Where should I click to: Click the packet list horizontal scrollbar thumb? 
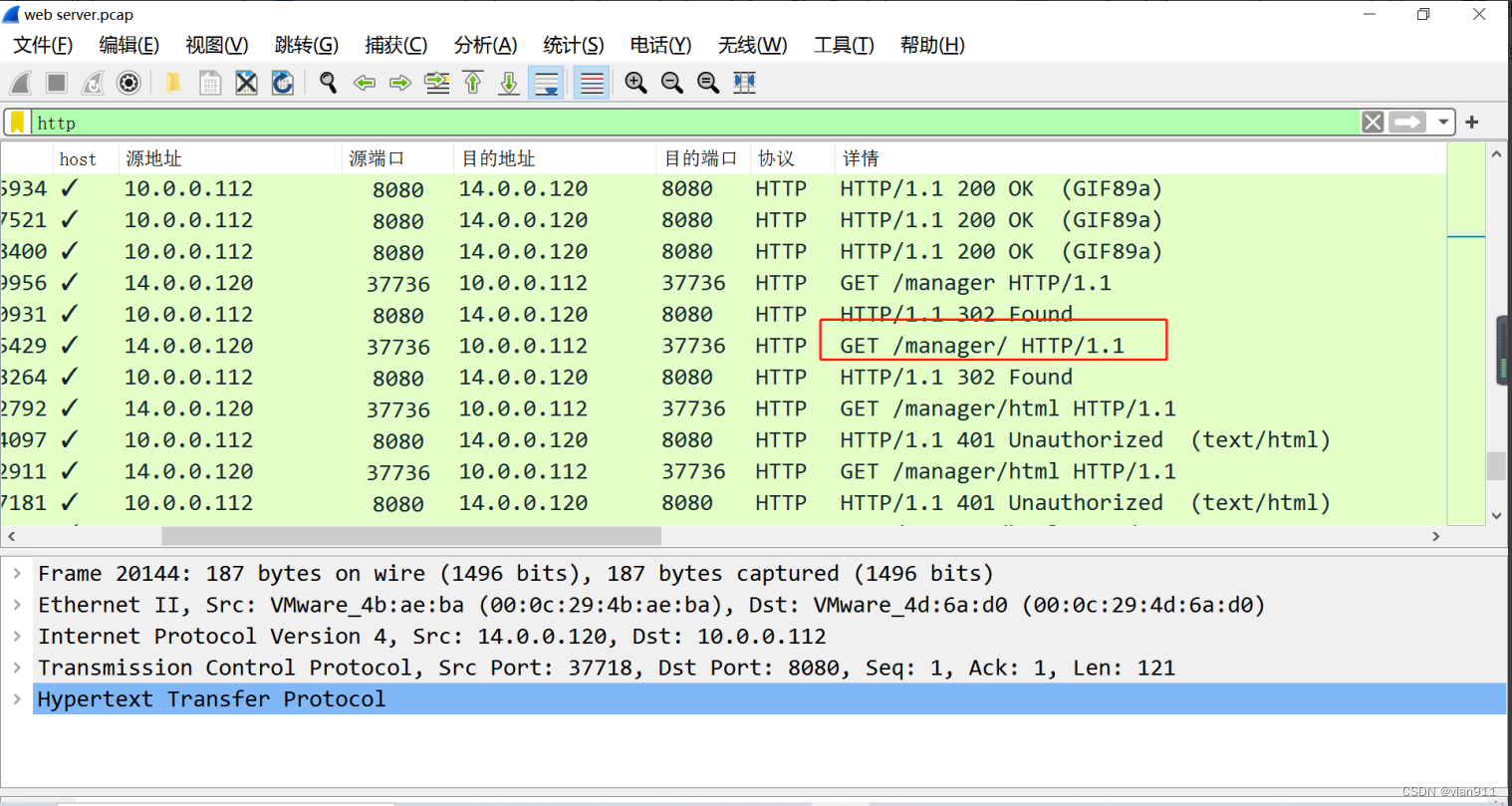[411, 536]
